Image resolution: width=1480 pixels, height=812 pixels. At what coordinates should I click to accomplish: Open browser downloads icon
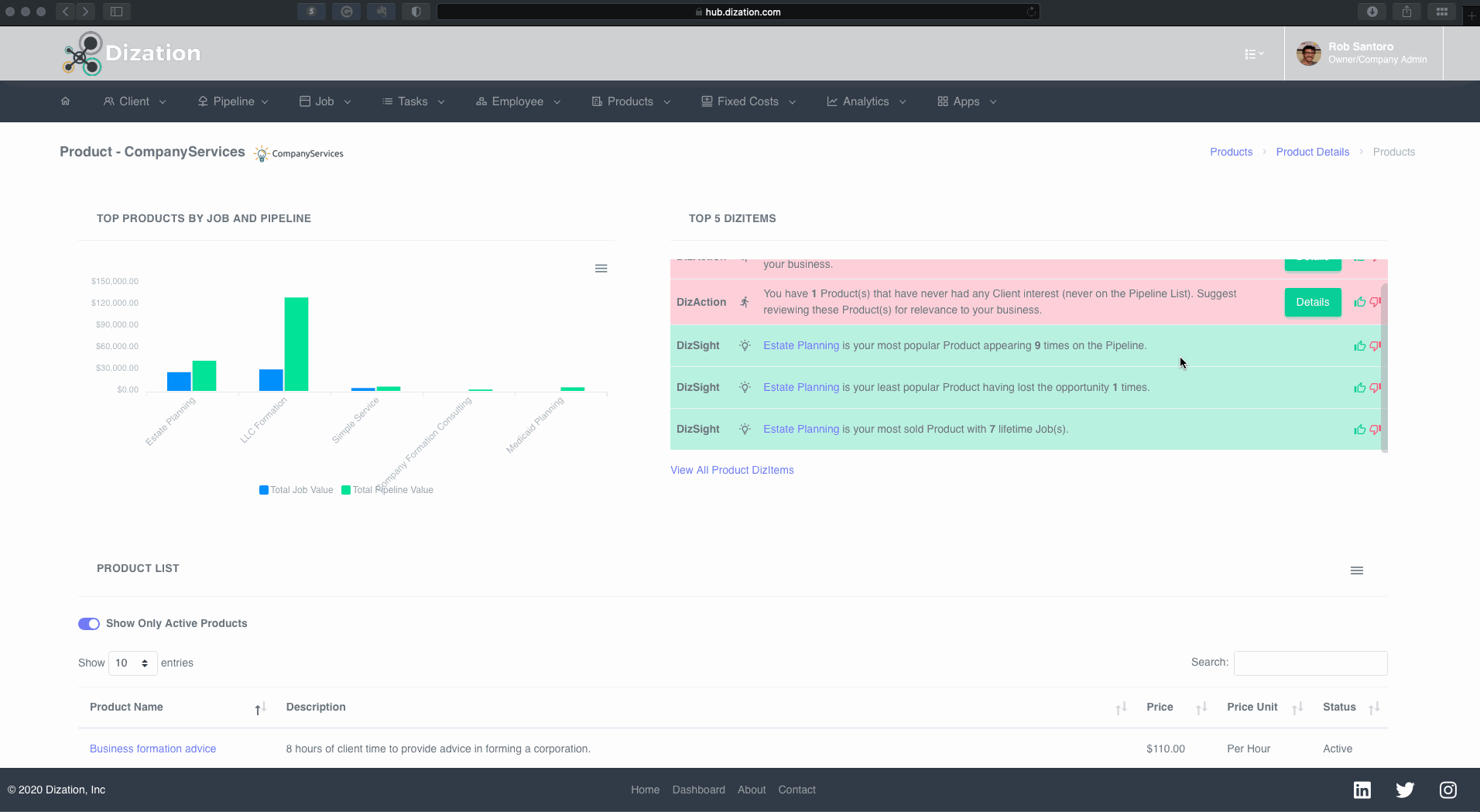click(x=1372, y=12)
